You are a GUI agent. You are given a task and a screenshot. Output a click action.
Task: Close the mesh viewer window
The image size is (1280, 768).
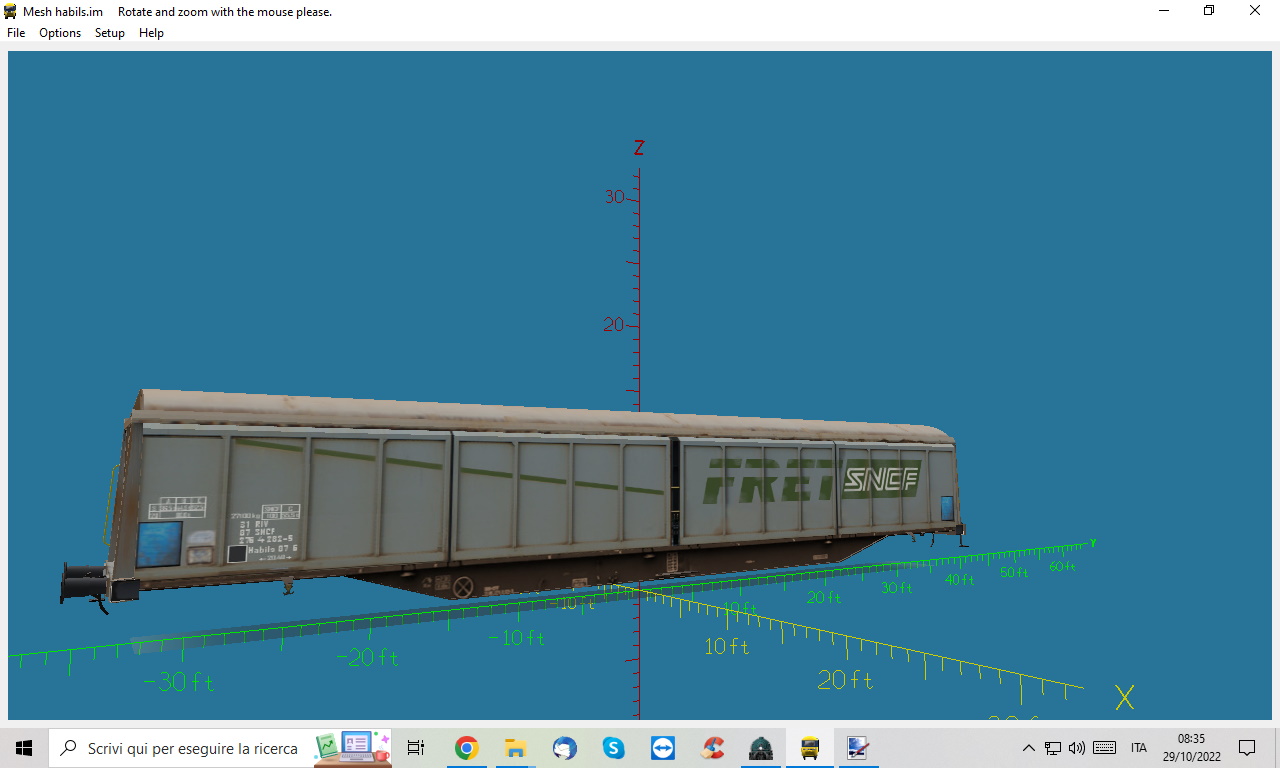pos(1255,11)
